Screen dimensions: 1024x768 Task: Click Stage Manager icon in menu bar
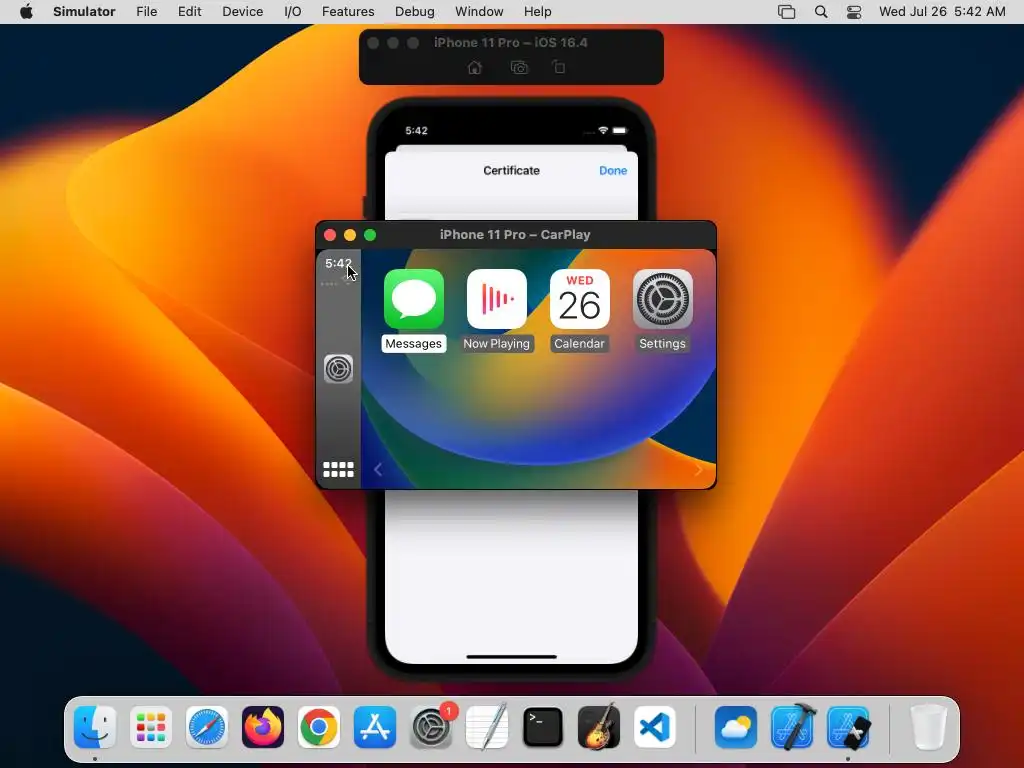(x=786, y=12)
